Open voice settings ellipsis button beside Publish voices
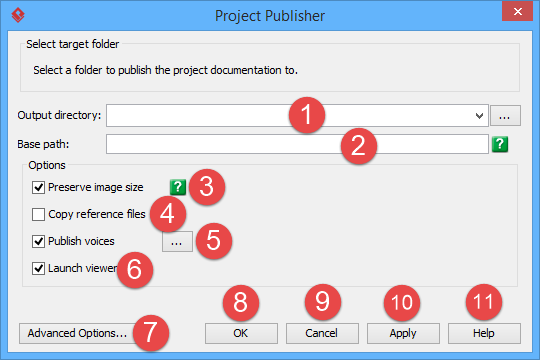This screenshot has width=540, height=360. [177, 242]
